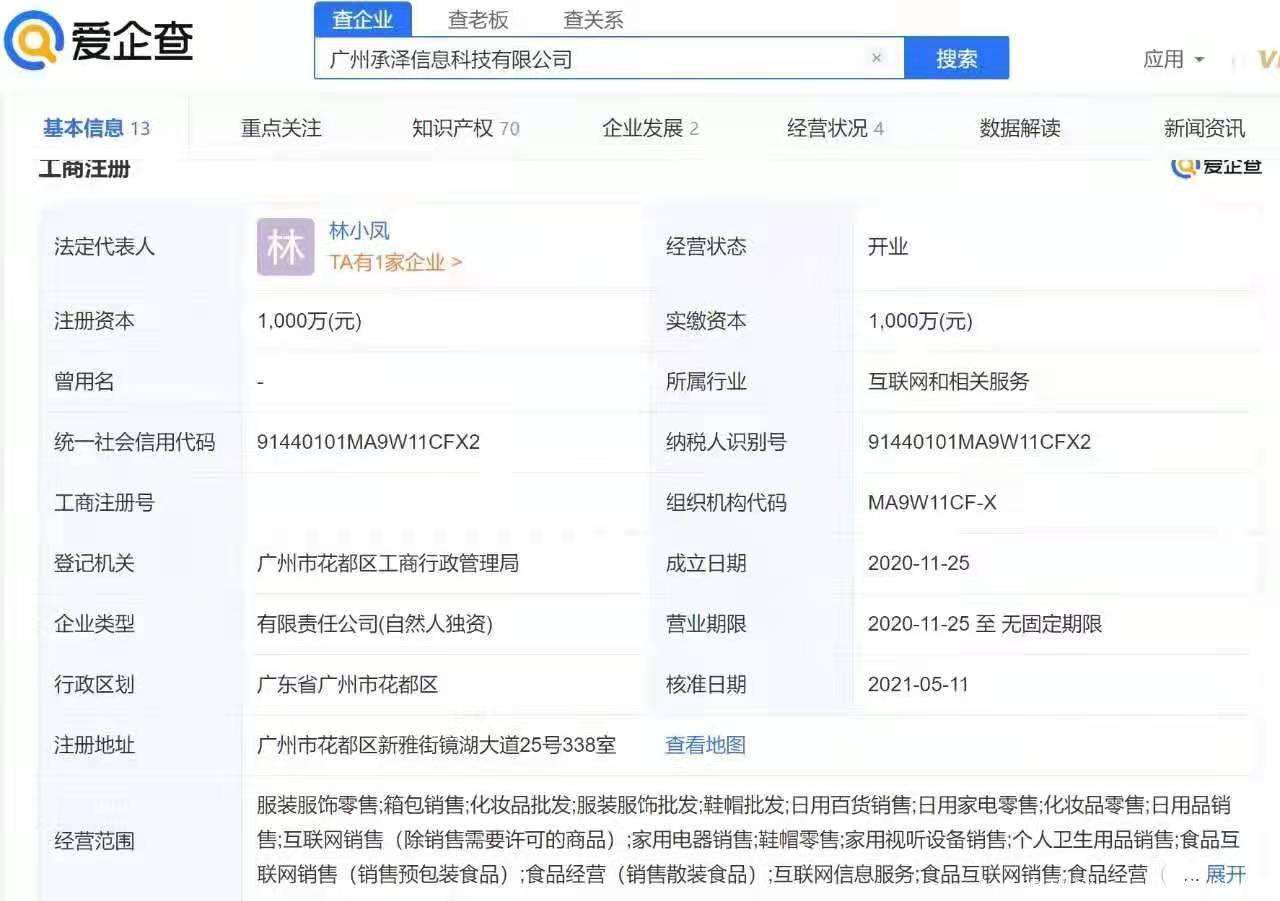
Task: Open legal representative 林小凤 link
Action: 359,231
